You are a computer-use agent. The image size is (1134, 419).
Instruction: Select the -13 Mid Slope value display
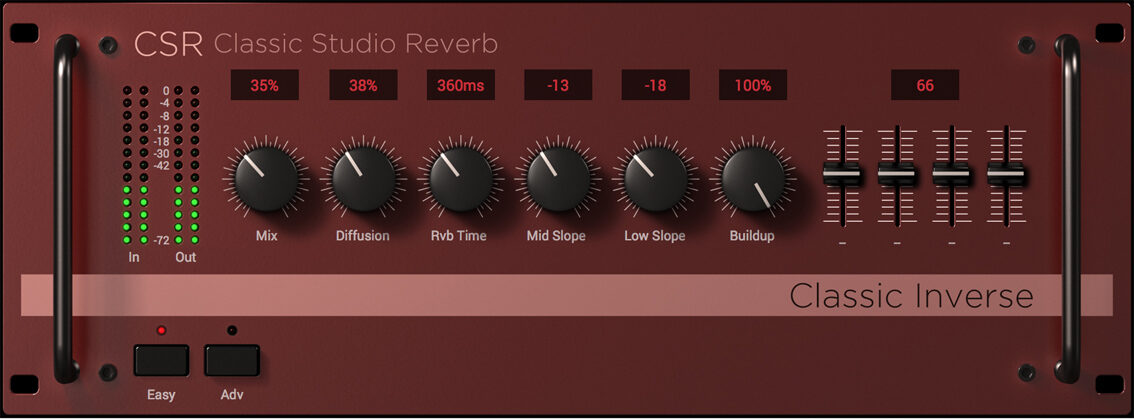557,85
